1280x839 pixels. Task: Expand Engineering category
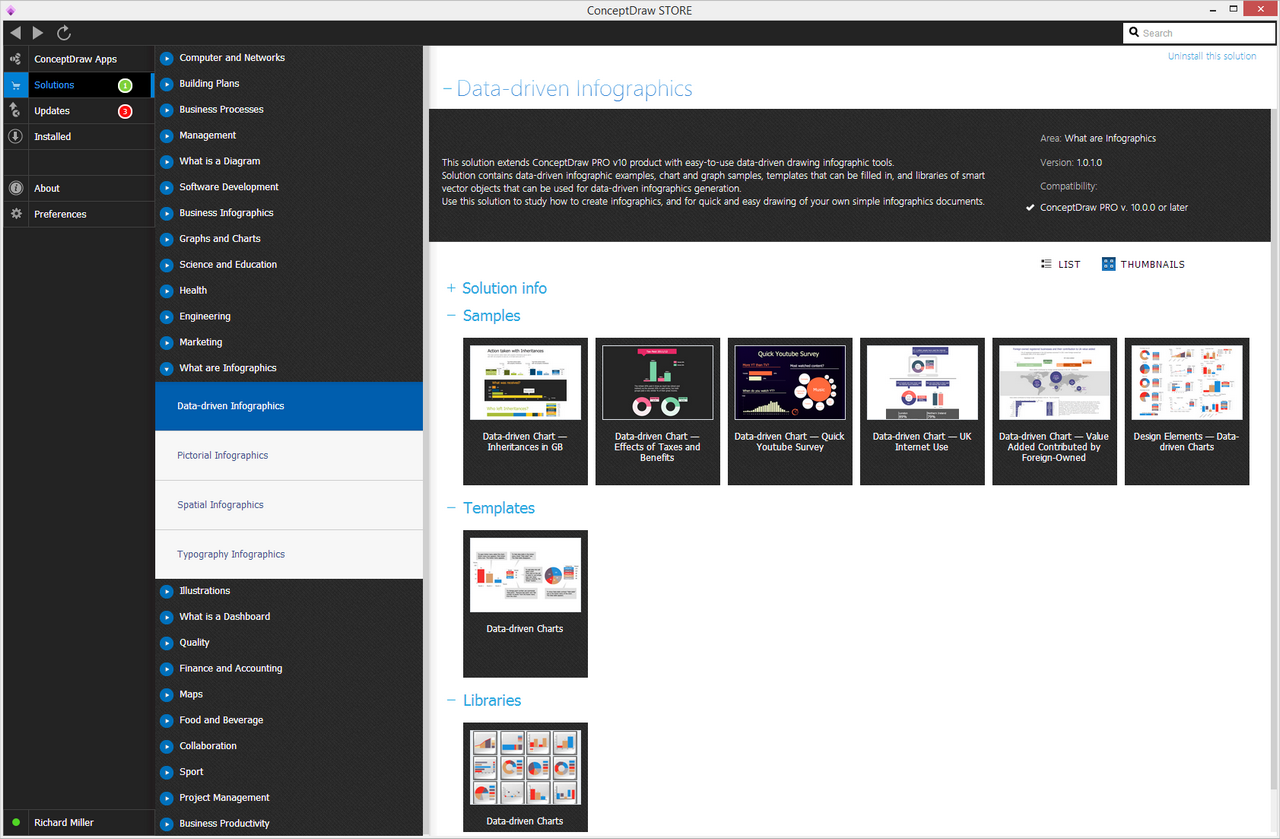click(x=167, y=317)
